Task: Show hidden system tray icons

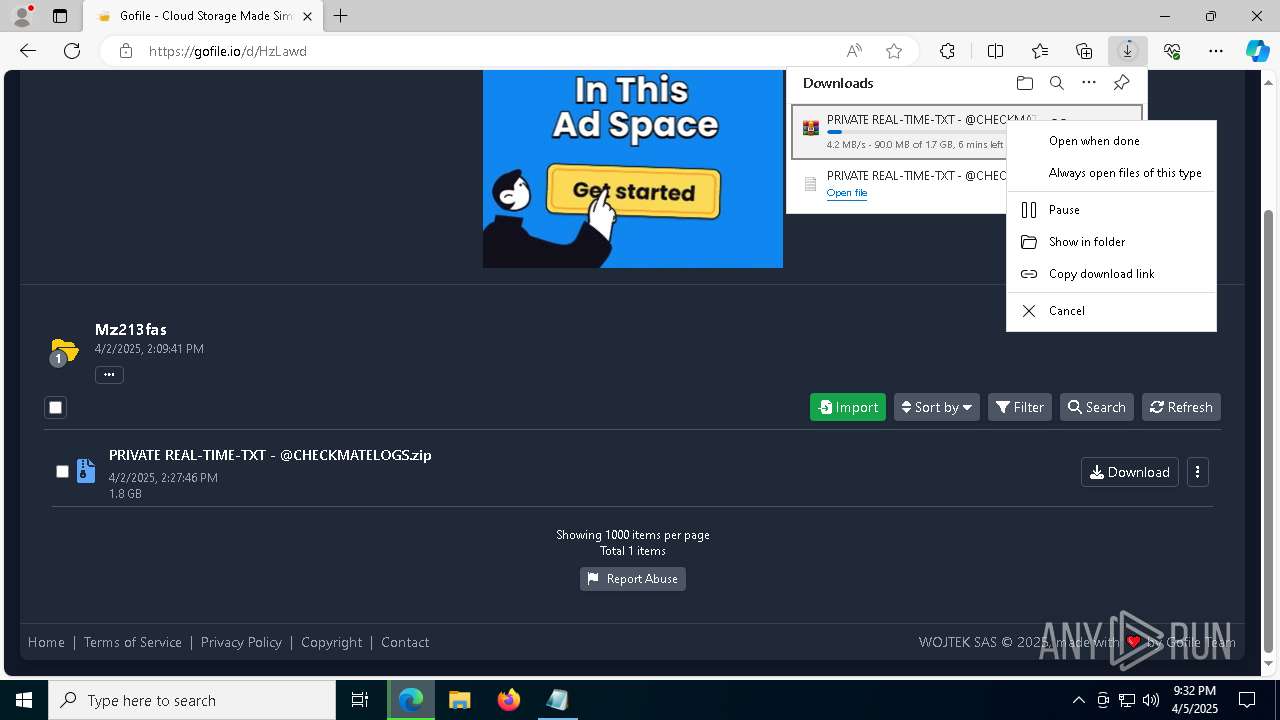Action: point(1078,700)
